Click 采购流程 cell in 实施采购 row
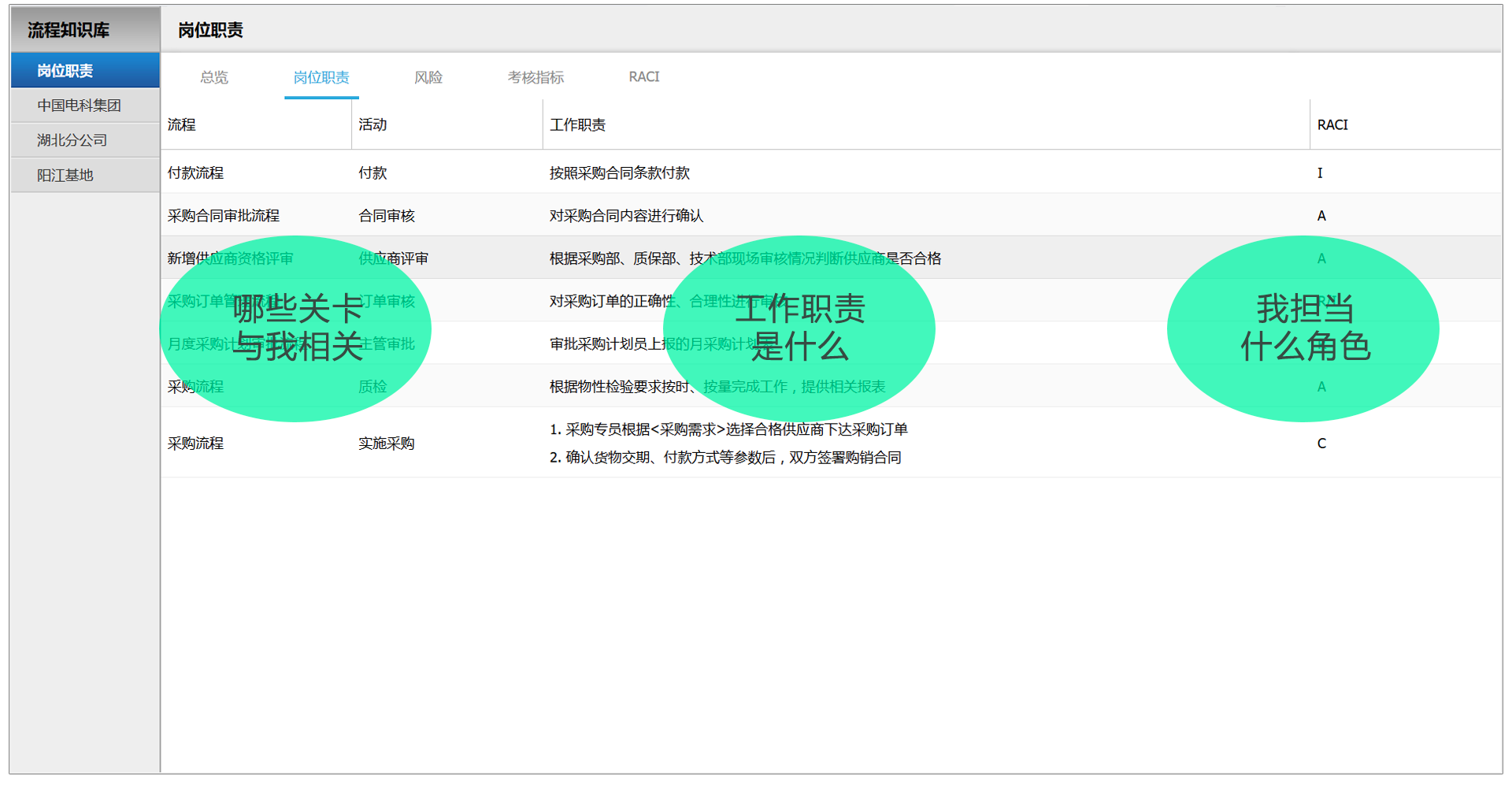1512x787 pixels. pos(195,443)
